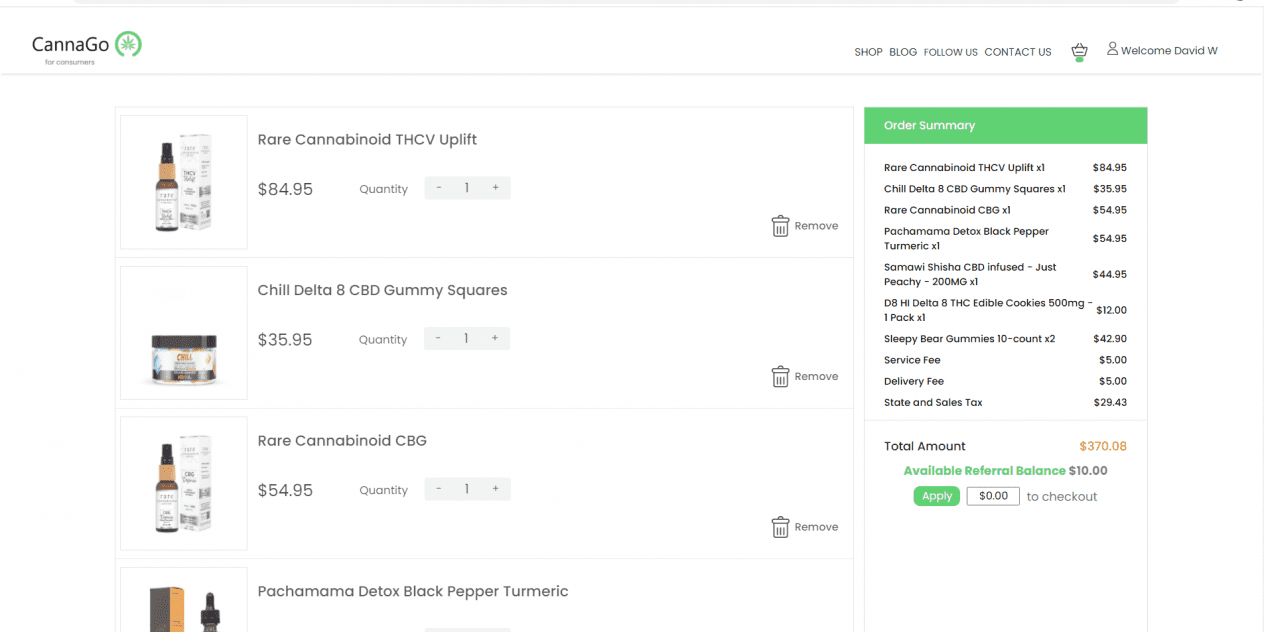Increase quantity of Chill Delta 8 Gummy Squares

pos(495,339)
